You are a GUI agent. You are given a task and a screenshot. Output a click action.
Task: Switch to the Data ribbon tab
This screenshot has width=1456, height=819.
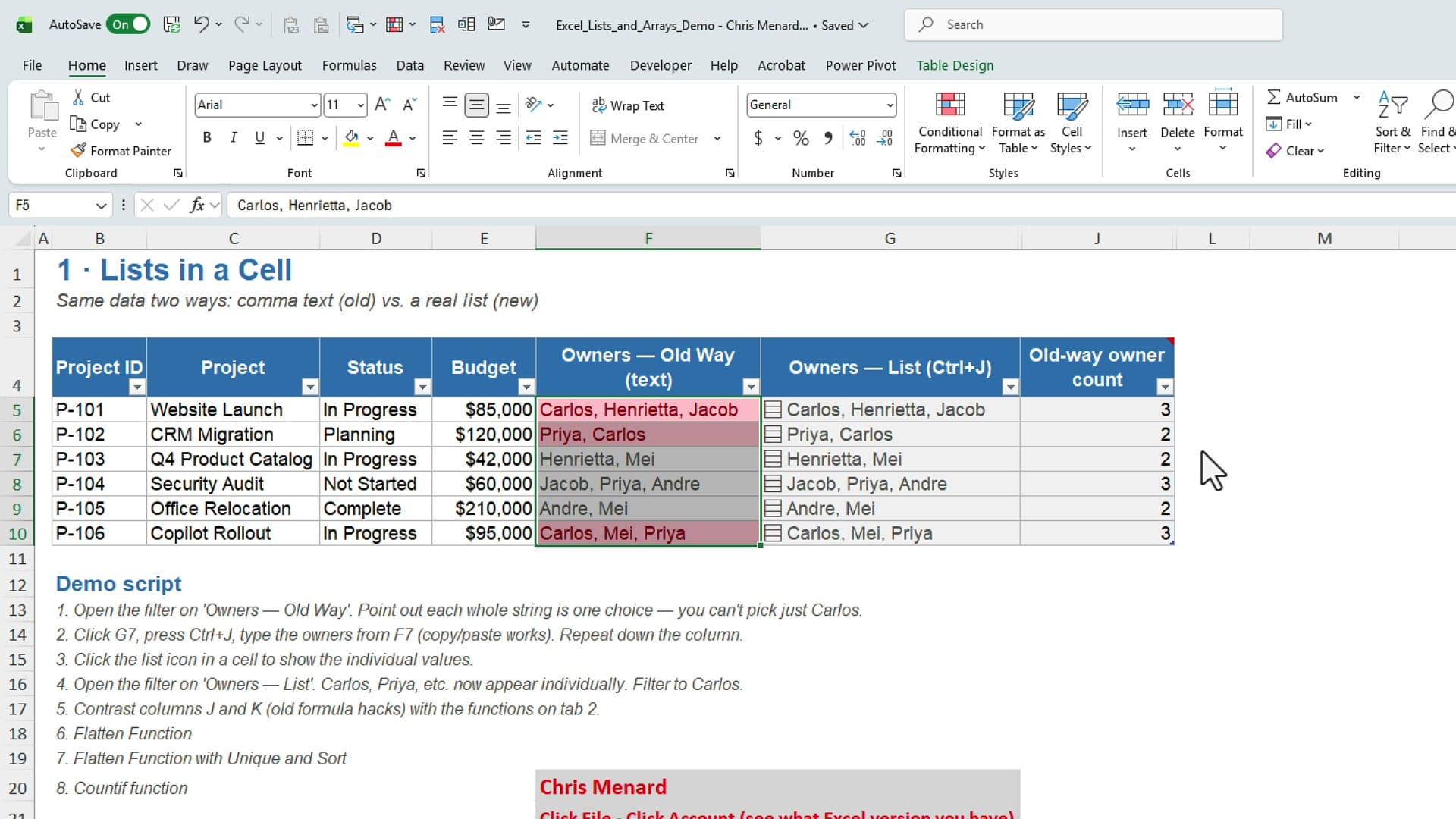410,65
